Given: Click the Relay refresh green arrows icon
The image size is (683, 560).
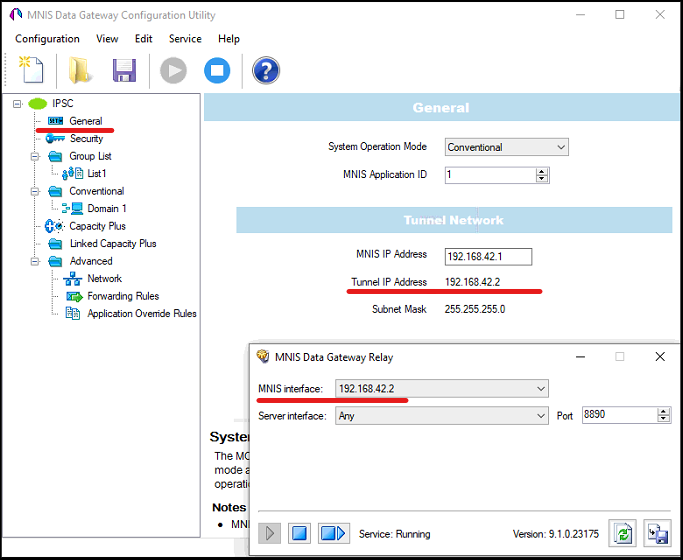Looking at the screenshot, I should coord(622,533).
